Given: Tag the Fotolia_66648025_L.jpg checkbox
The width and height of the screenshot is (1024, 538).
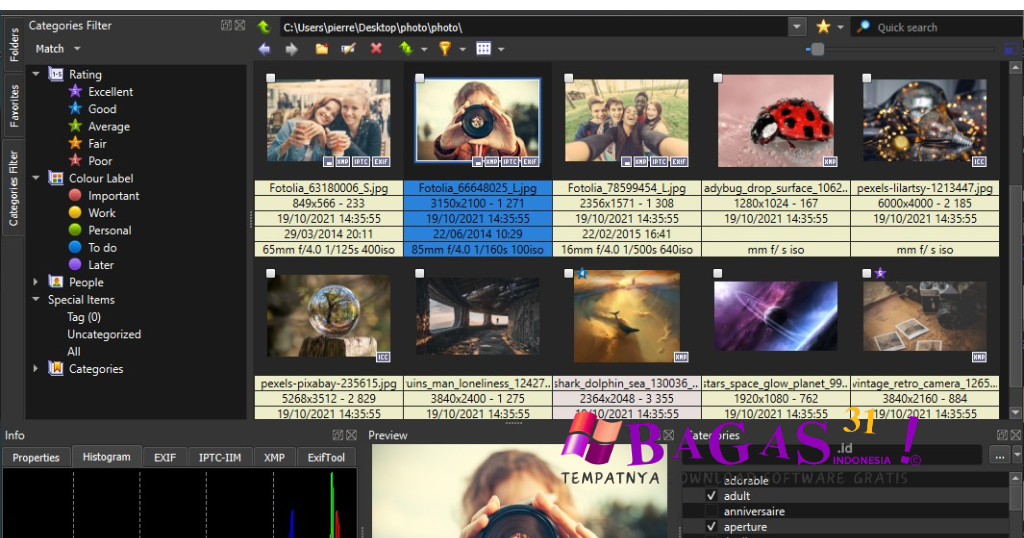Looking at the screenshot, I should click(x=420, y=78).
